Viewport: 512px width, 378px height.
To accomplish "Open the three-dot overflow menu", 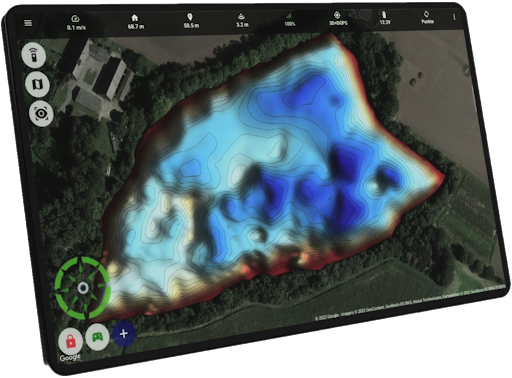I will [x=454, y=17].
